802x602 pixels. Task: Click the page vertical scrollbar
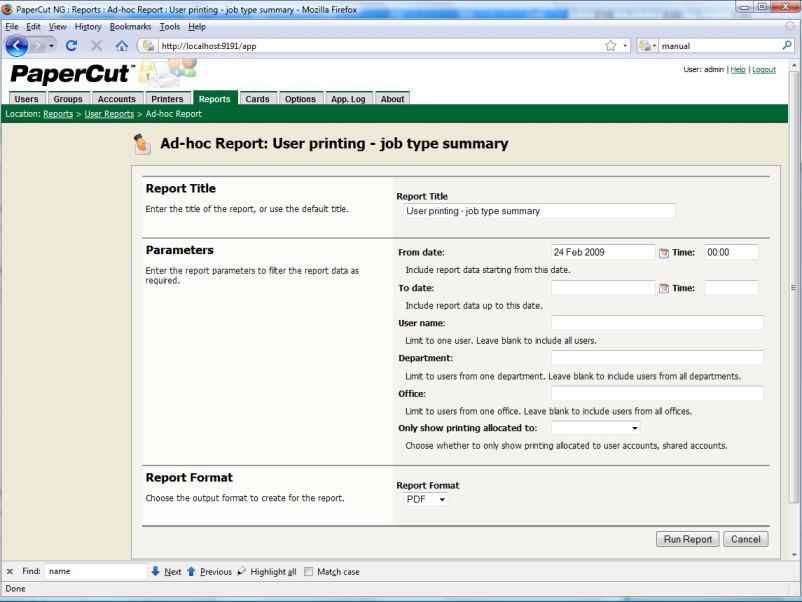click(793, 286)
